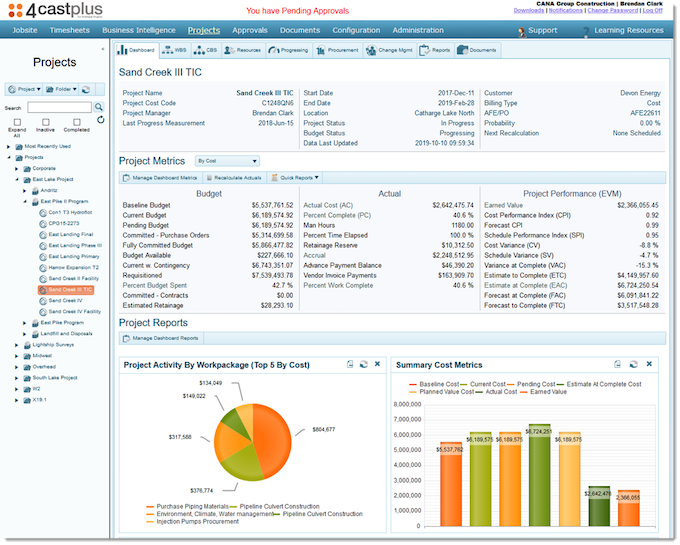Open Manage Dashboard Metrics
Viewport: 680px width, 545px height.
click(x=160, y=178)
